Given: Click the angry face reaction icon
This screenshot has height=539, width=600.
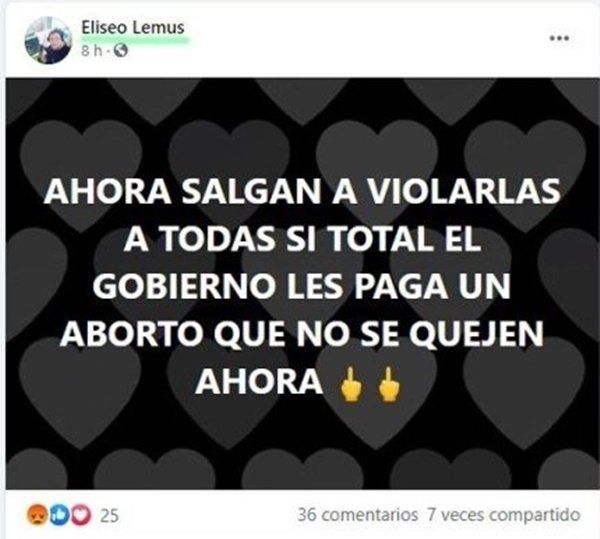Looking at the screenshot, I should [37, 515].
